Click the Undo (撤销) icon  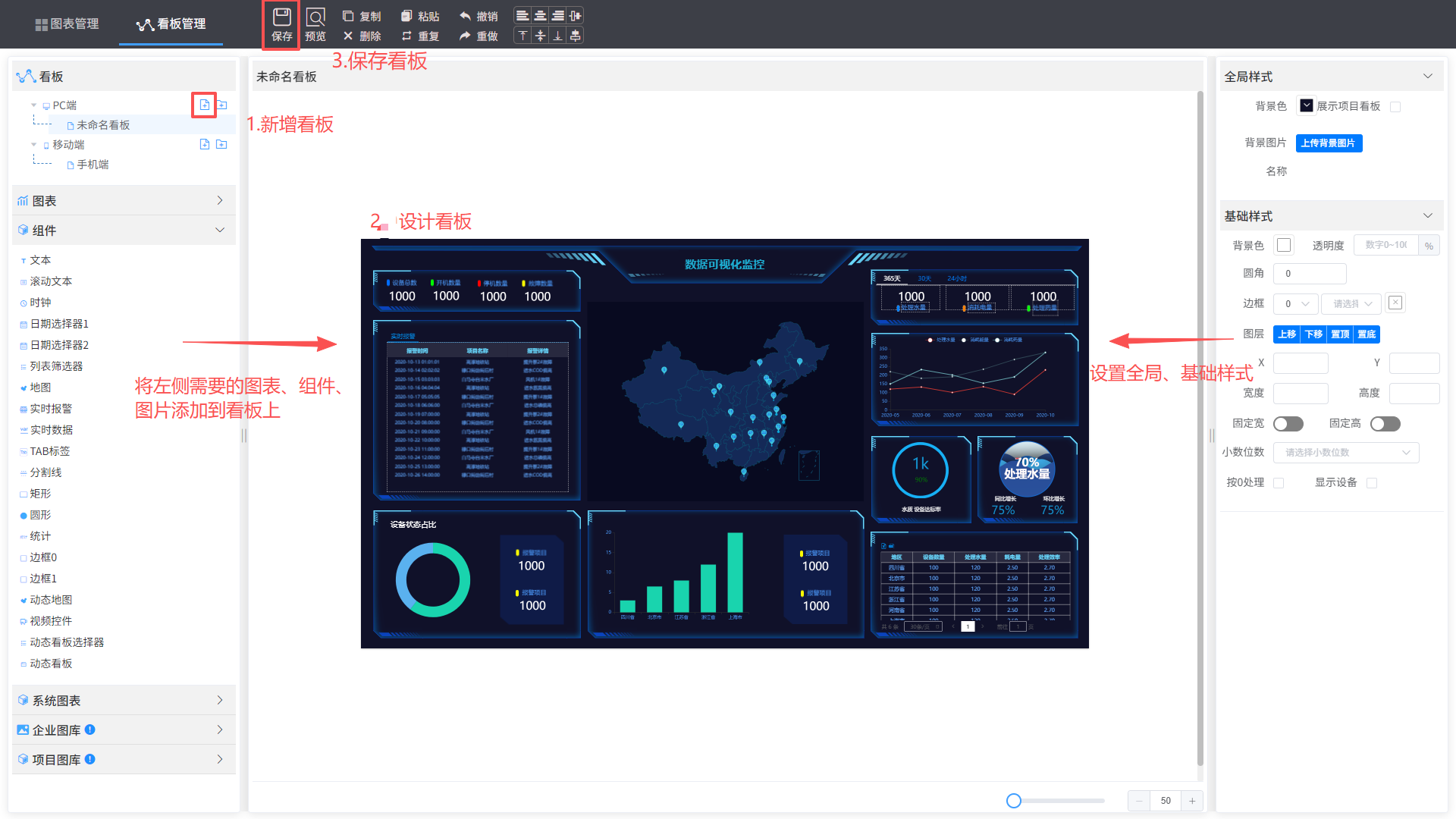point(479,16)
